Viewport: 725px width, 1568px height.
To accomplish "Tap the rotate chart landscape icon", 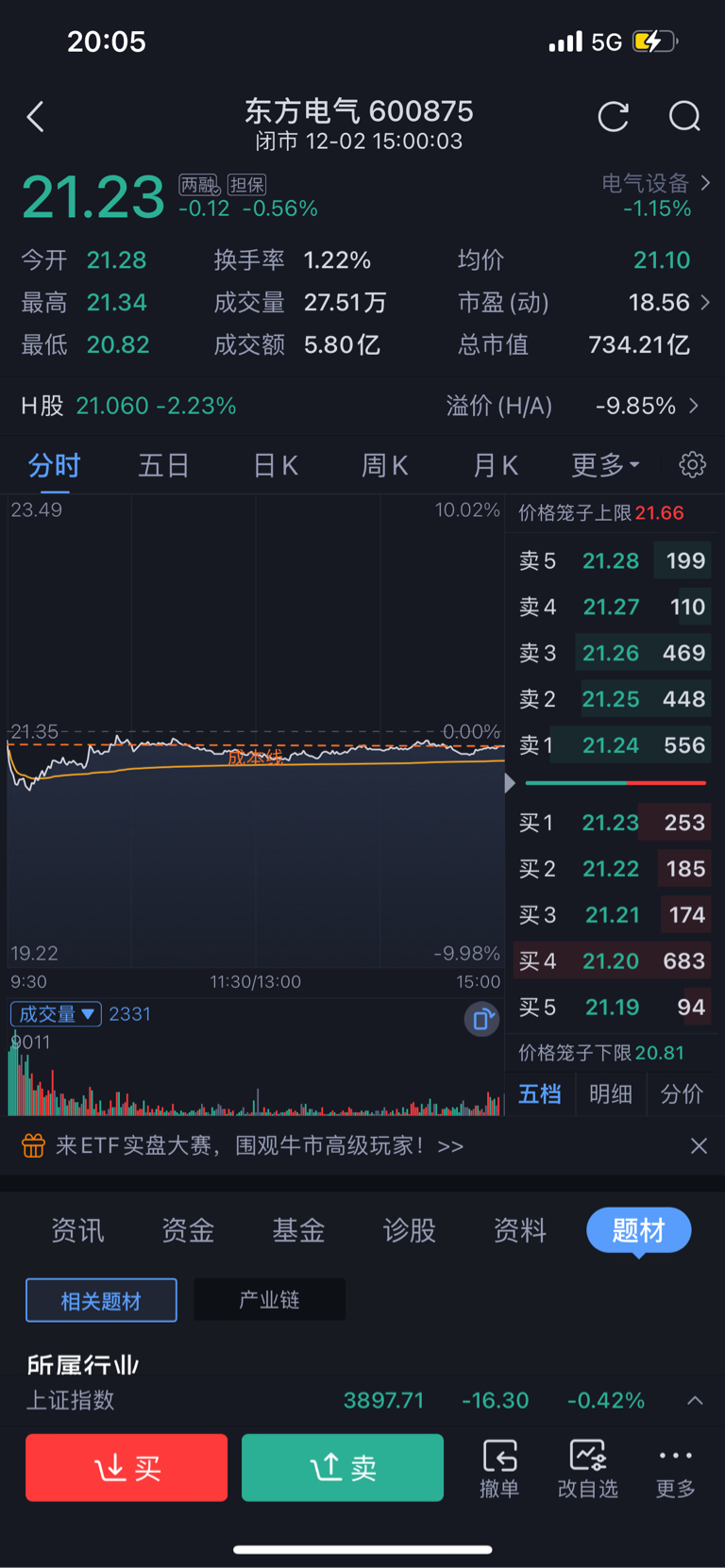I will point(481,1019).
